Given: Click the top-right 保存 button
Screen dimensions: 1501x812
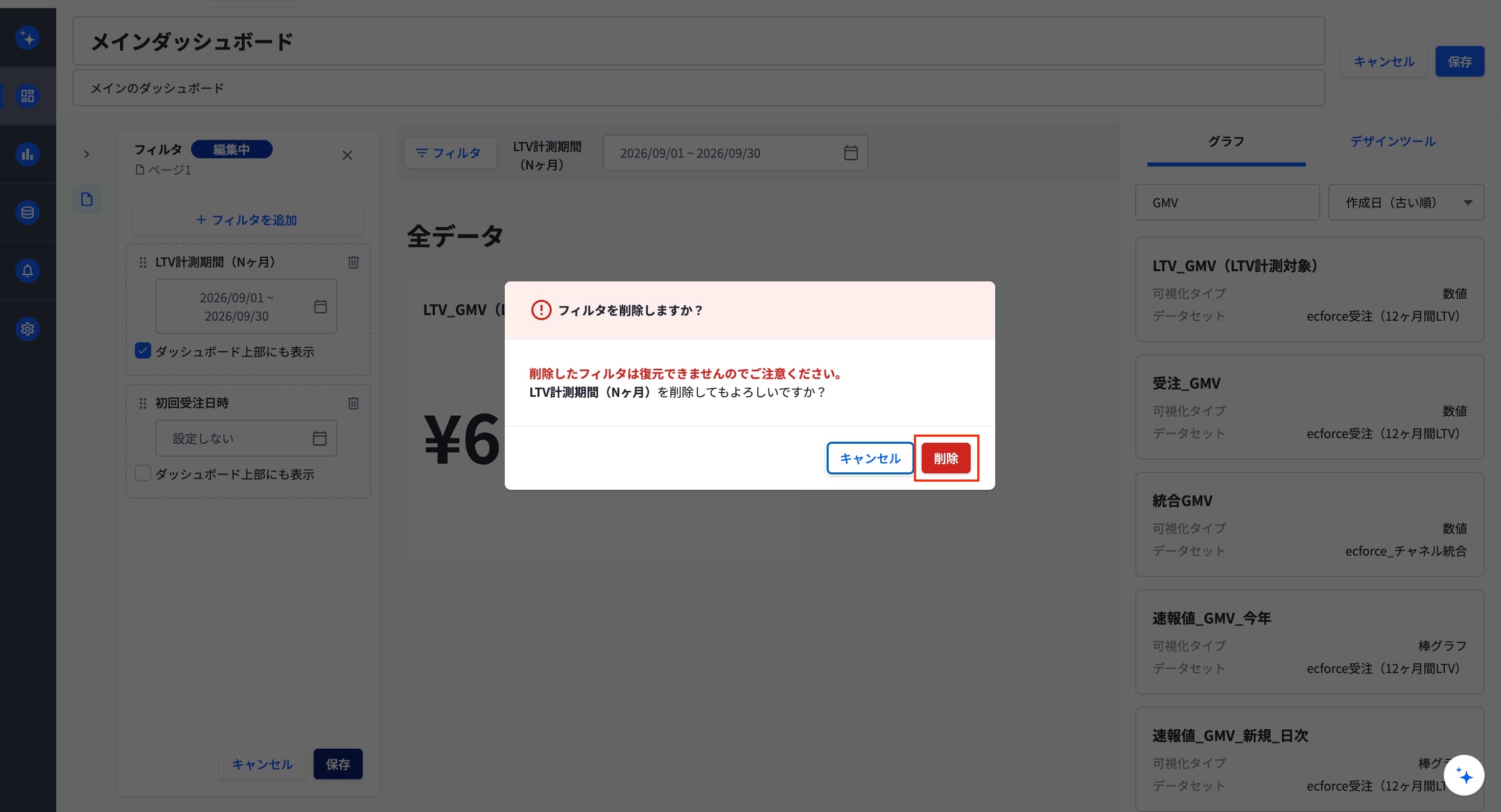Looking at the screenshot, I should coord(1460,62).
